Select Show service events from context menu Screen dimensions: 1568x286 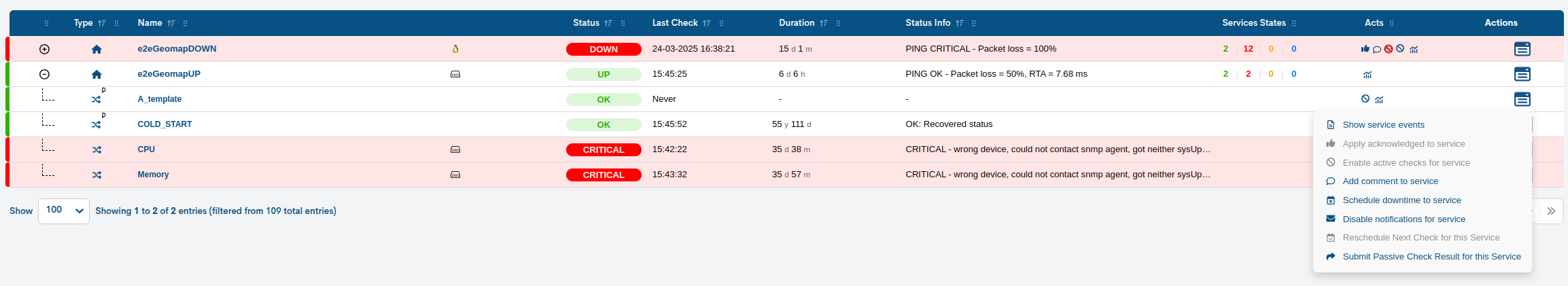coord(1383,125)
